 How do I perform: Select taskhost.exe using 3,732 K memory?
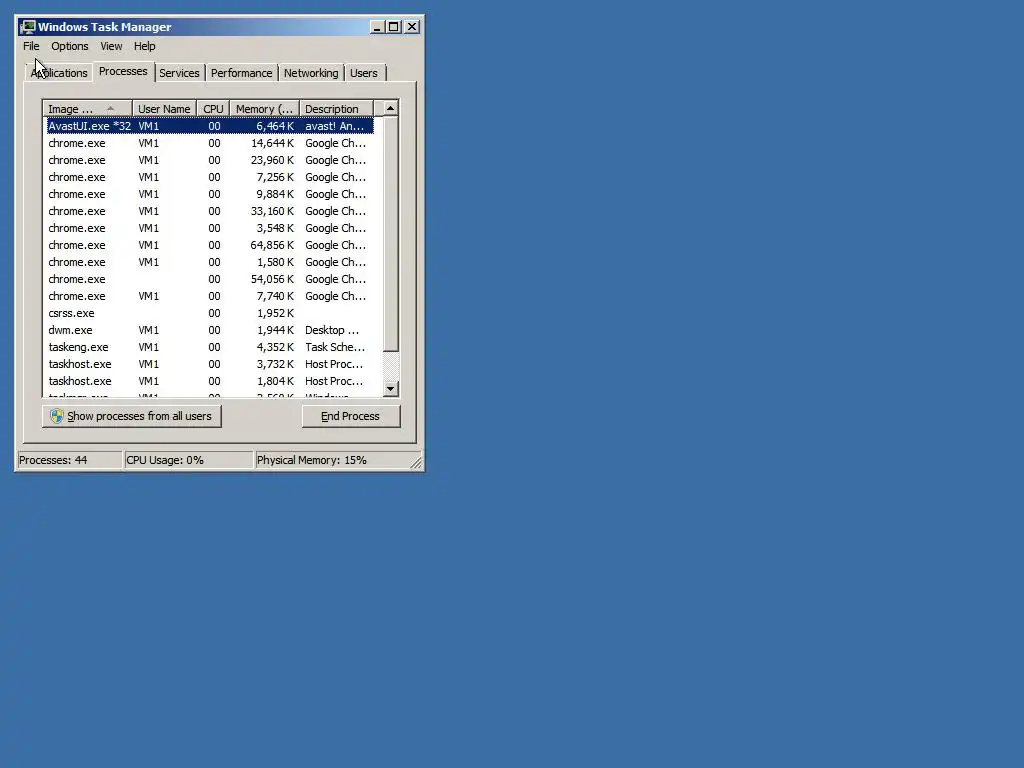point(210,364)
